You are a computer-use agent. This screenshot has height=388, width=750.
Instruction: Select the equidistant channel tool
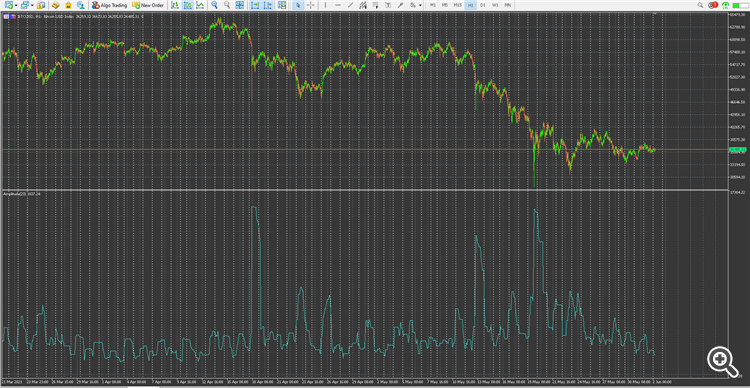pyautogui.click(x=363, y=5)
